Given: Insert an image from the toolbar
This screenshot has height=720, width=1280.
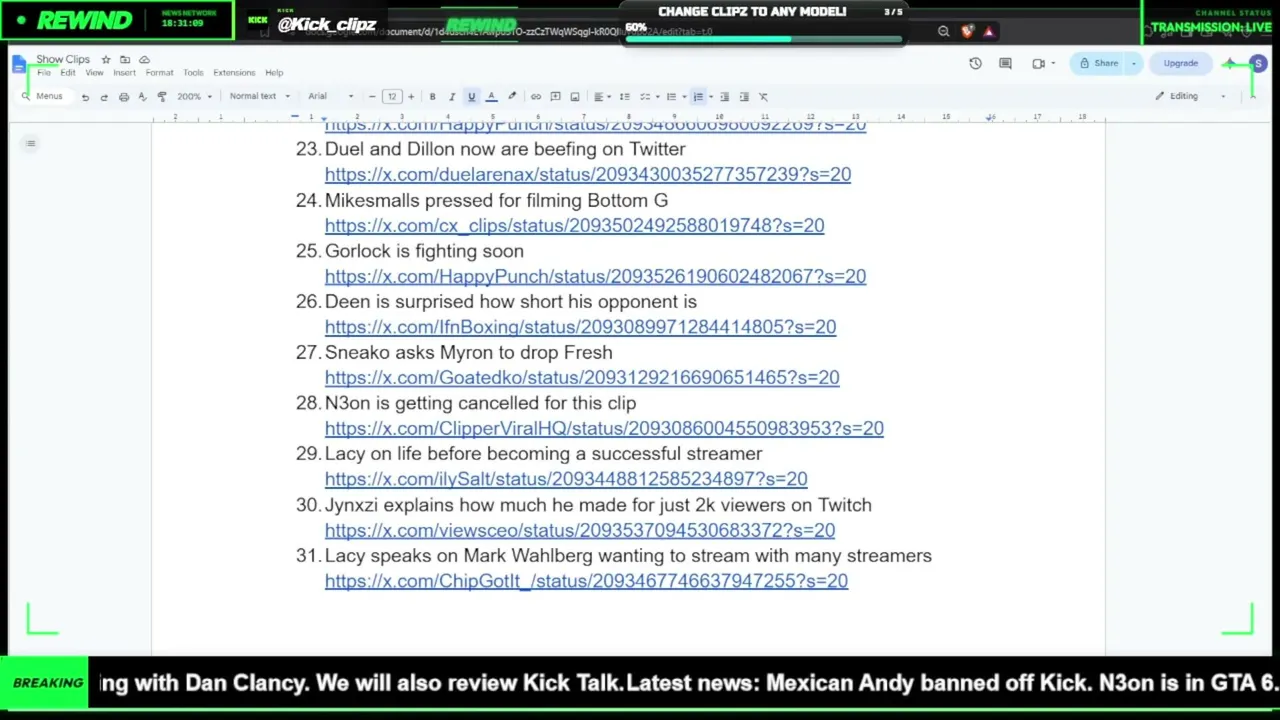Looking at the screenshot, I should (575, 97).
